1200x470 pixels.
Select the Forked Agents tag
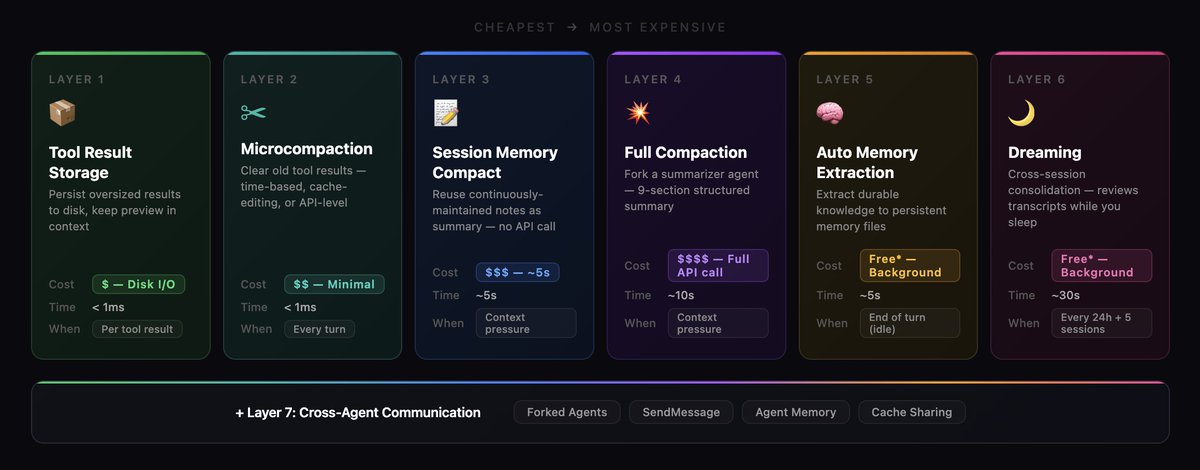[x=567, y=412]
